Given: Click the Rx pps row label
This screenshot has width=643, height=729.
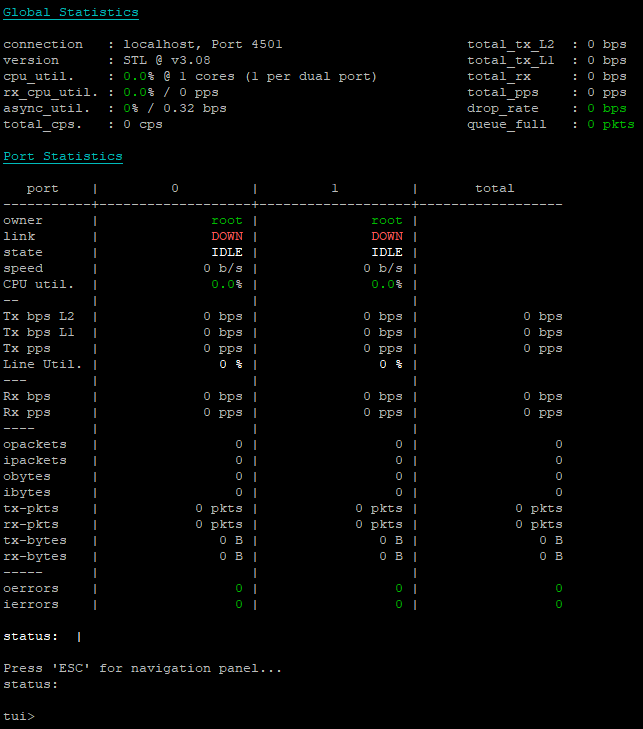Looking at the screenshot, I should click(27, 413).
